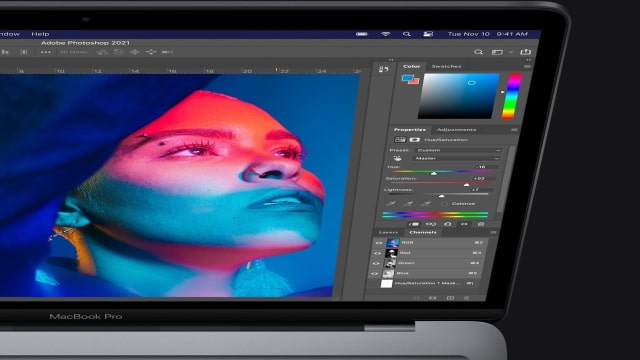The image size is (640, 360).
Task: Switch to the Adjustments tab
Action: (456, 130)
